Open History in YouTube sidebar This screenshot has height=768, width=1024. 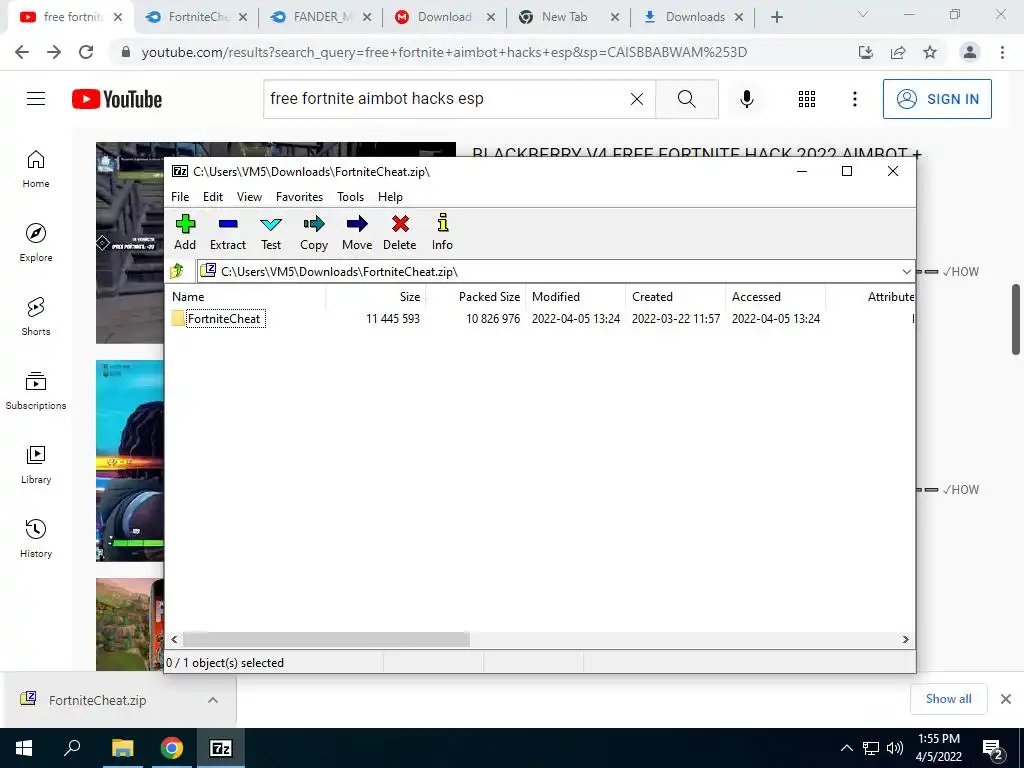pyautogui.click(x=36, y=538)
